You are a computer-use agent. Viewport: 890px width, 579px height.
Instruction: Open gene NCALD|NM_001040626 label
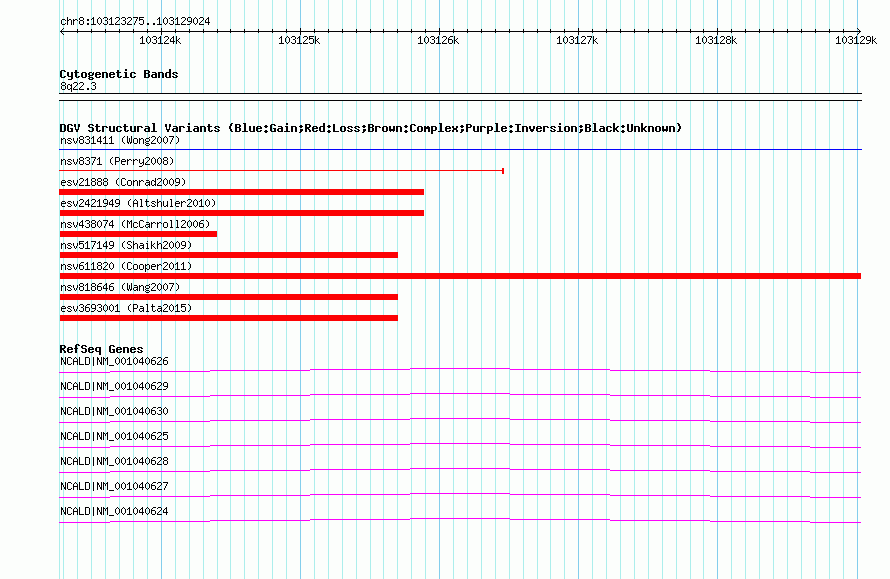tap(114, 362)
